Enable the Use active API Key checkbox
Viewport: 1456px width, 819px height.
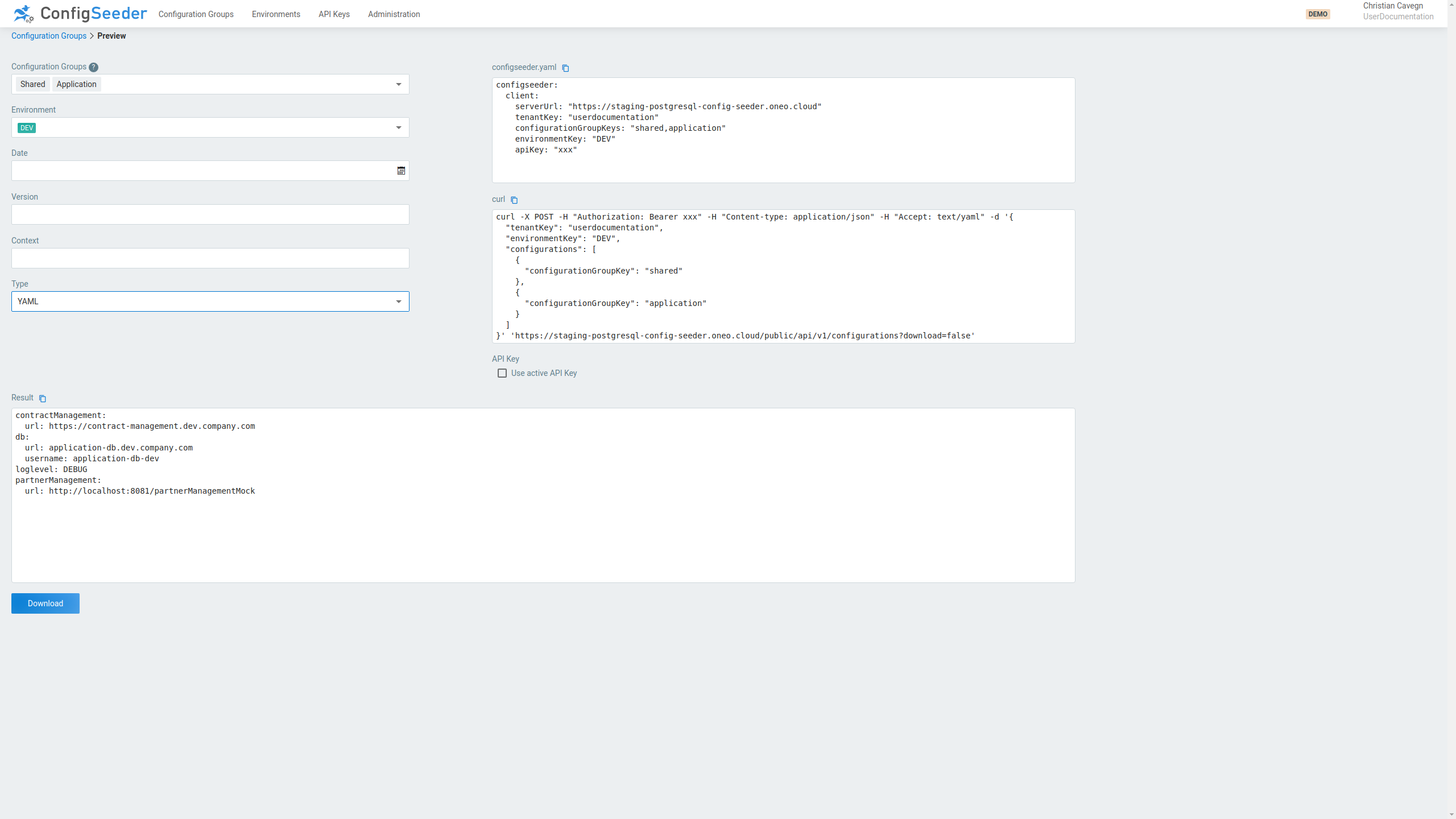pyautogui.click(x=502, y=373)
